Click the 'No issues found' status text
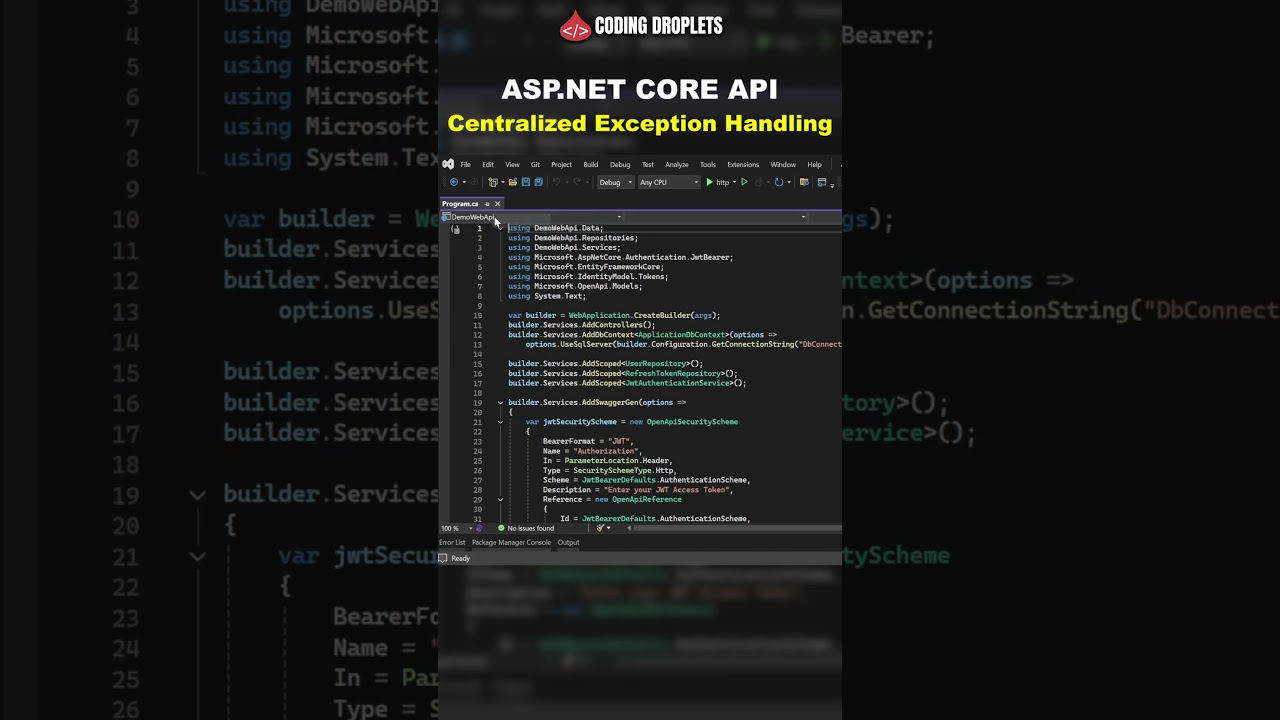Image resolution: width=1280 pixels, height=720 pixels. pos(530,528)
